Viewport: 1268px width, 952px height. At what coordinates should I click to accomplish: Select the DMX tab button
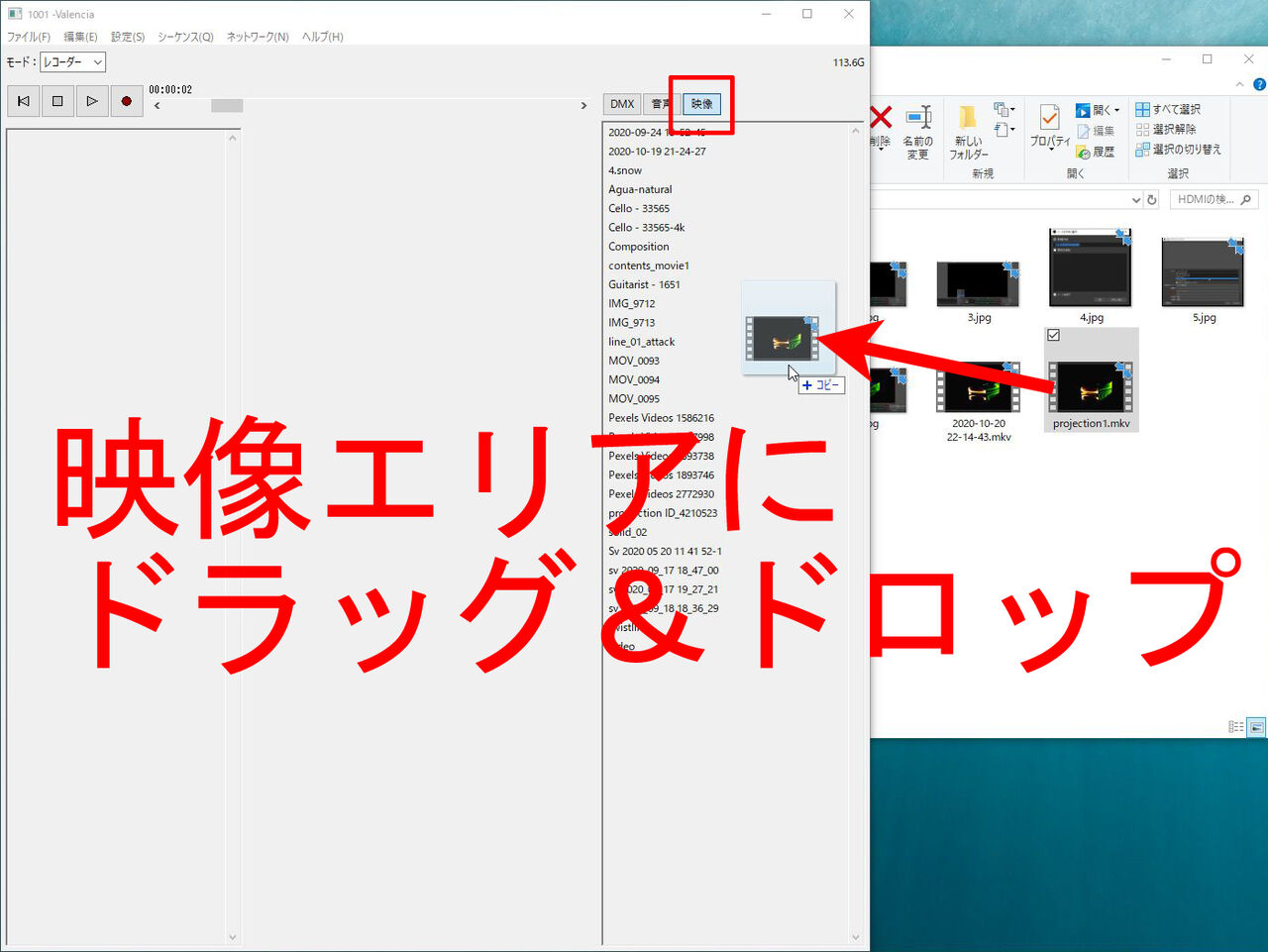point(621,103)
